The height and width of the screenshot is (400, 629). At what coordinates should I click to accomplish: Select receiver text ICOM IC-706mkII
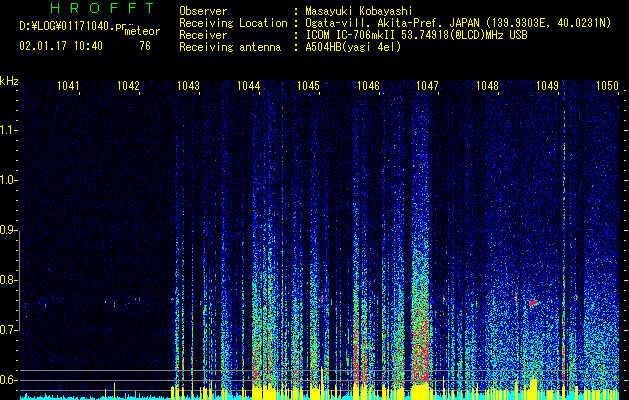[x=353, y=35]
